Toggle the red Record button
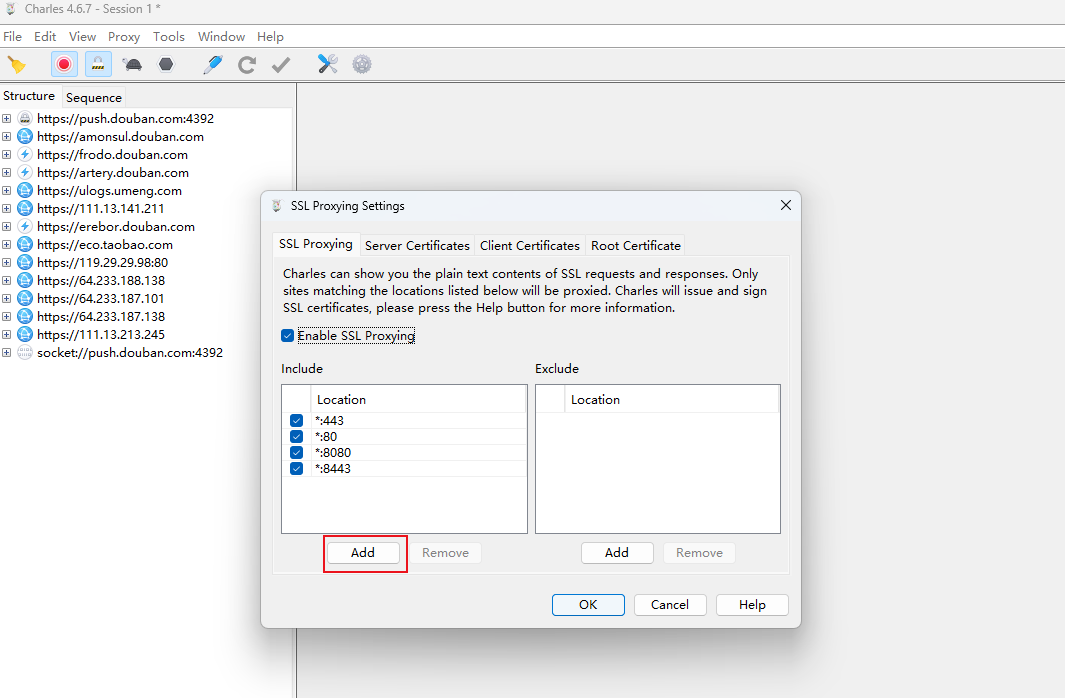Image resolution: width=1065 pixels, height=698 pixels. [x=64, y=65]
